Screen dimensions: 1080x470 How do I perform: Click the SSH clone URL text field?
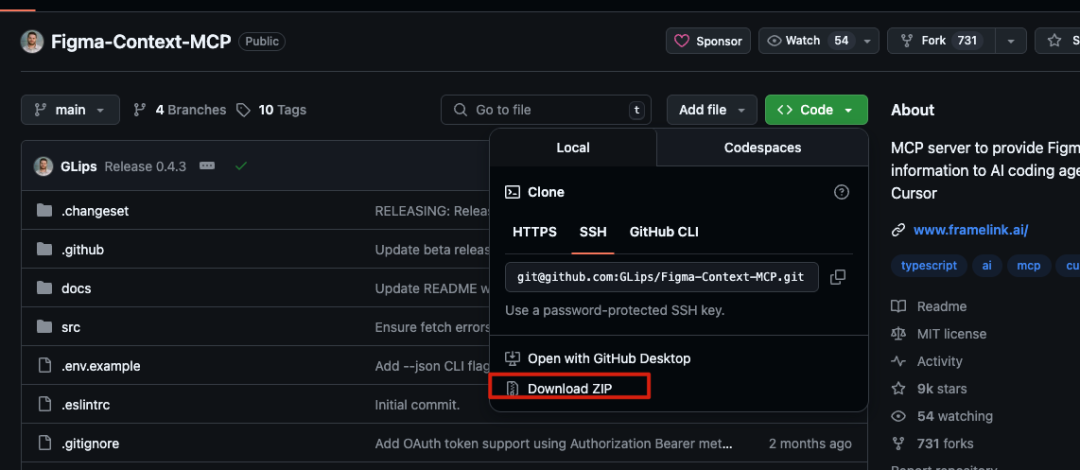(662, 277)
